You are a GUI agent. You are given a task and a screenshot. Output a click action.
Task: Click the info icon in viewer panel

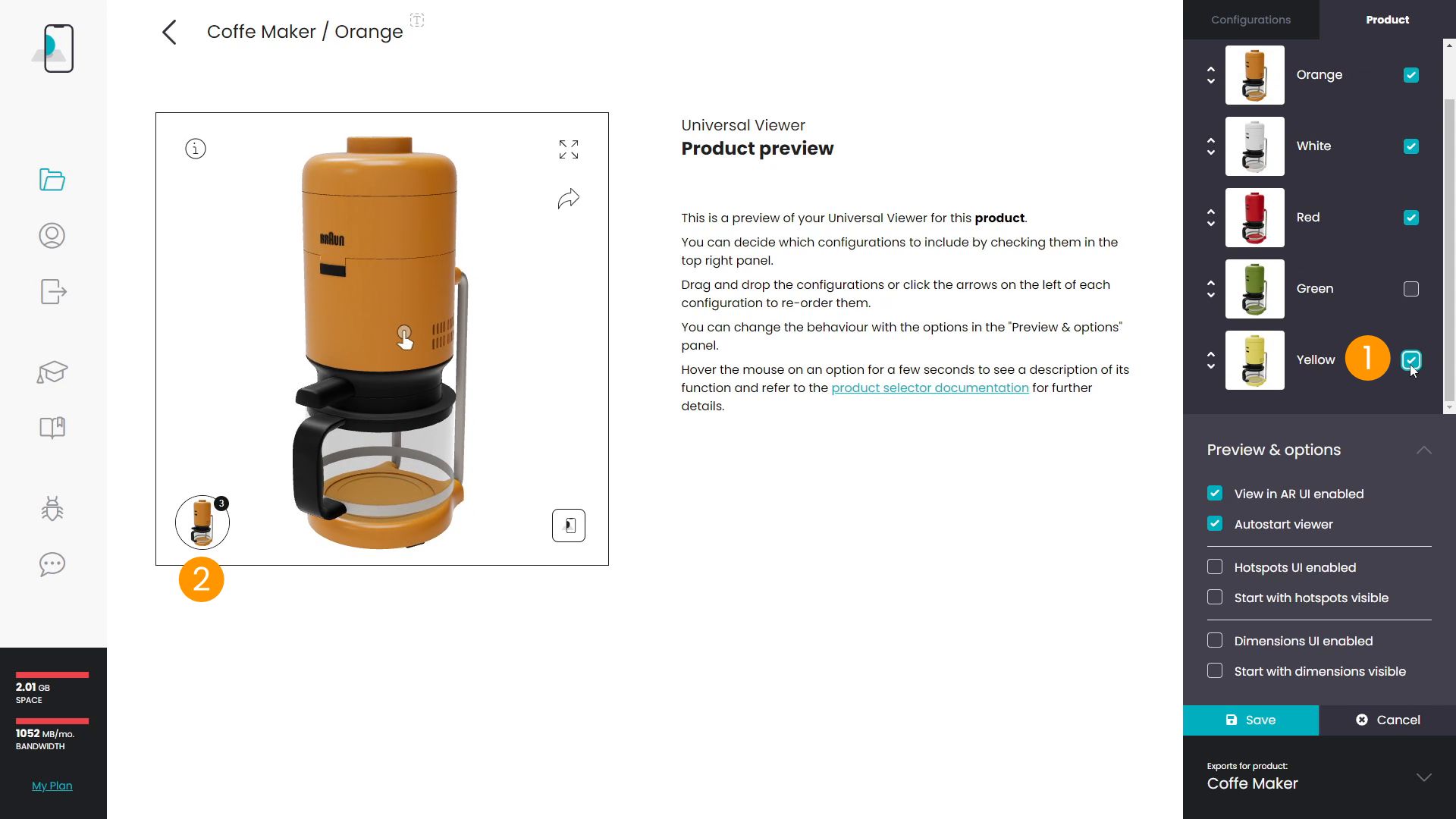[196, 149]
